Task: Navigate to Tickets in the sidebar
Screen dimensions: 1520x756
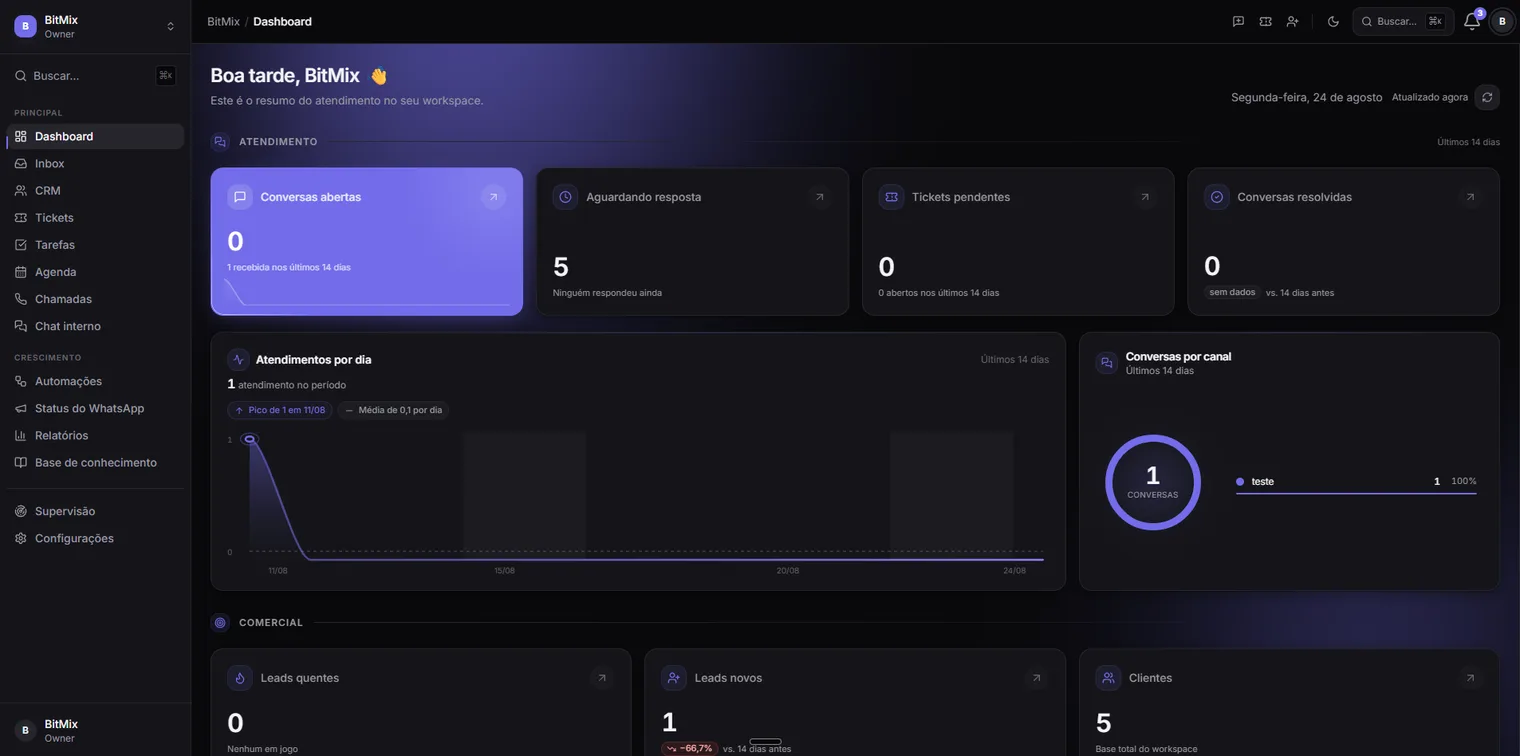Action: [x=95, y=217]
